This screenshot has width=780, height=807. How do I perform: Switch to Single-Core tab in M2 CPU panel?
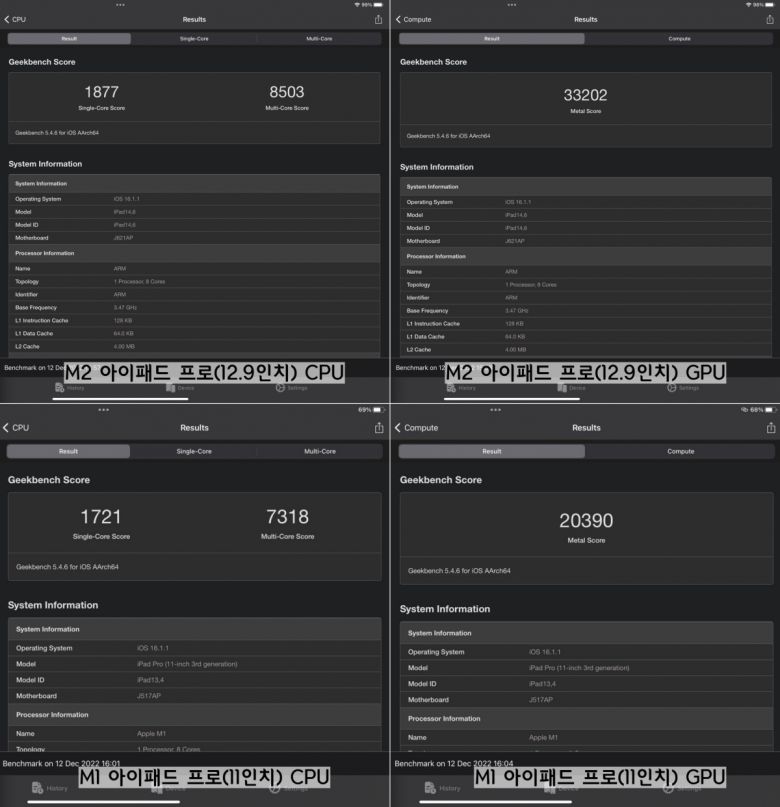pos(194,39)
